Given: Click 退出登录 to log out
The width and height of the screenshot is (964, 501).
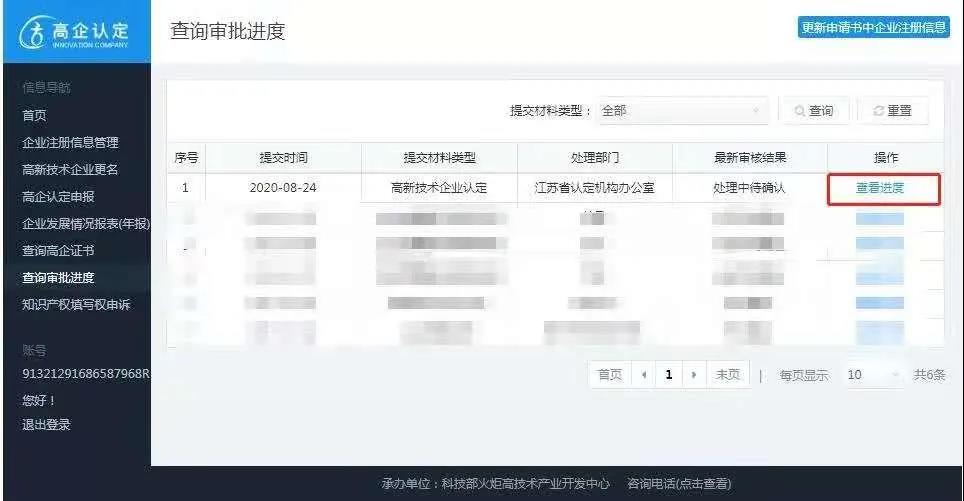Looking at the screenshot, I should click(46, 424).
